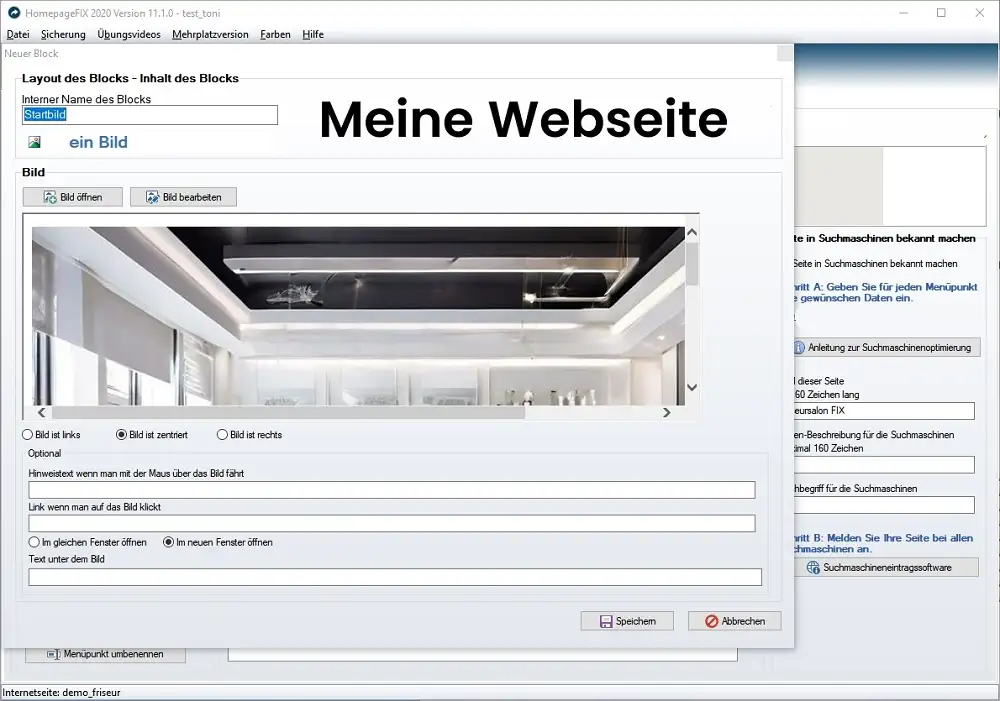
Task: Click the down arrow on the image scrollbar
Action: click(690, 389)
